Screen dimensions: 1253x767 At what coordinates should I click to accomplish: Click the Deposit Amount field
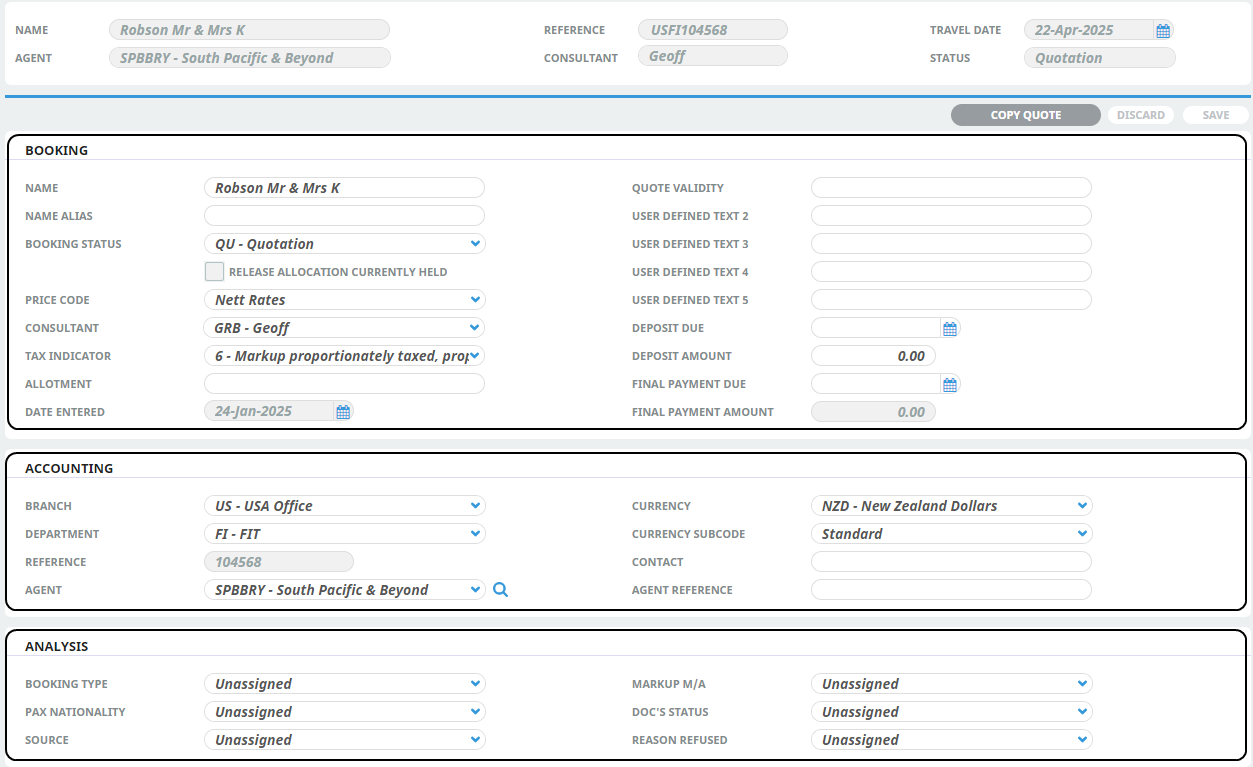(873, 356)
